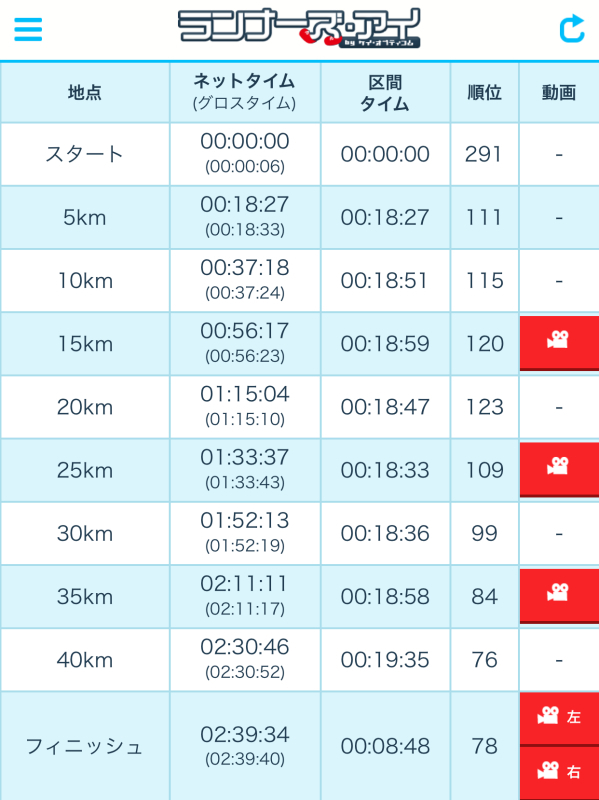
Task: Click the 区間タイム column header
Action: (385, 93)
